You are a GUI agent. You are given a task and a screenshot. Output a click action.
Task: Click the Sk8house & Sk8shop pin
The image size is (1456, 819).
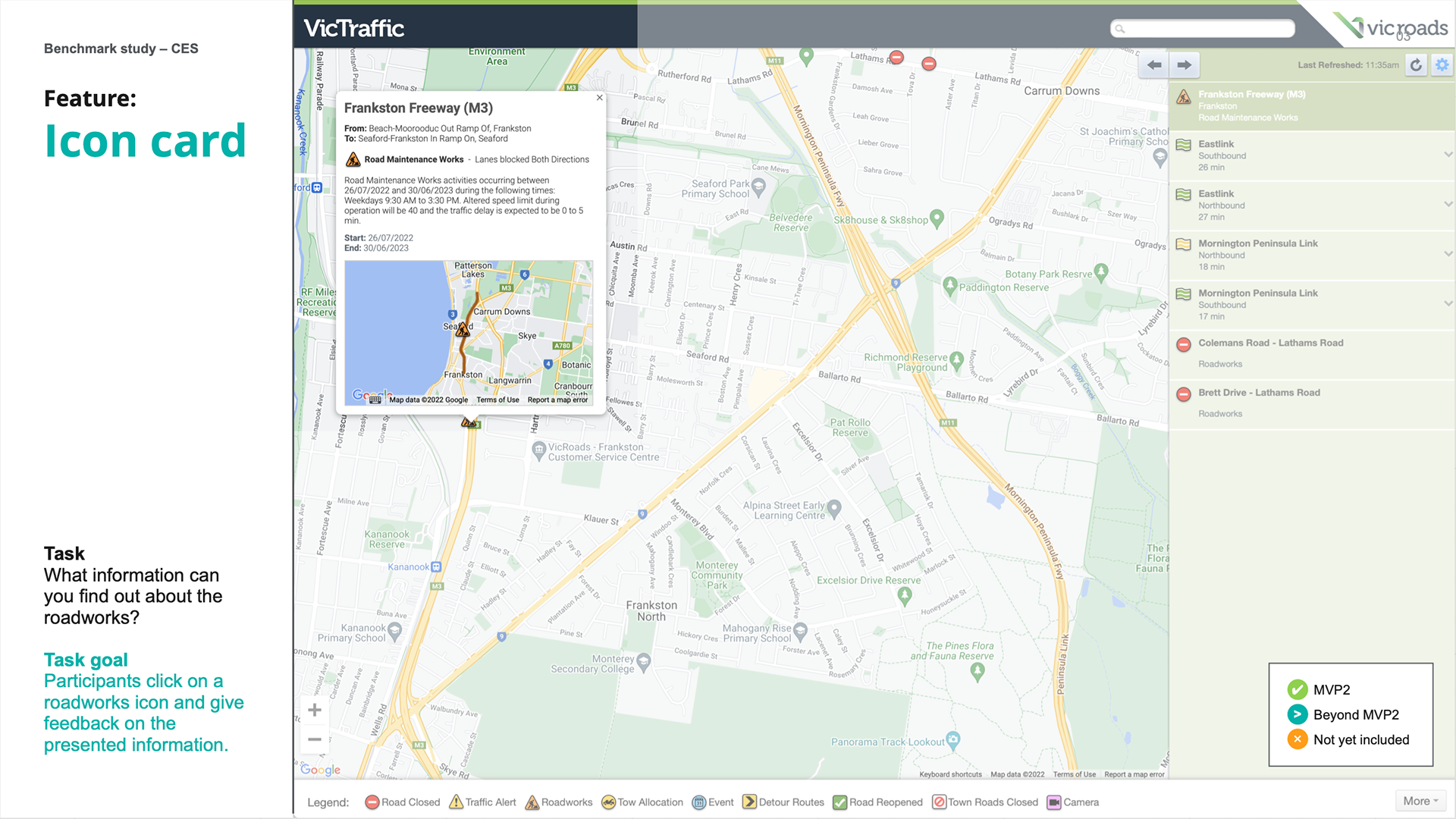[937, 218]
